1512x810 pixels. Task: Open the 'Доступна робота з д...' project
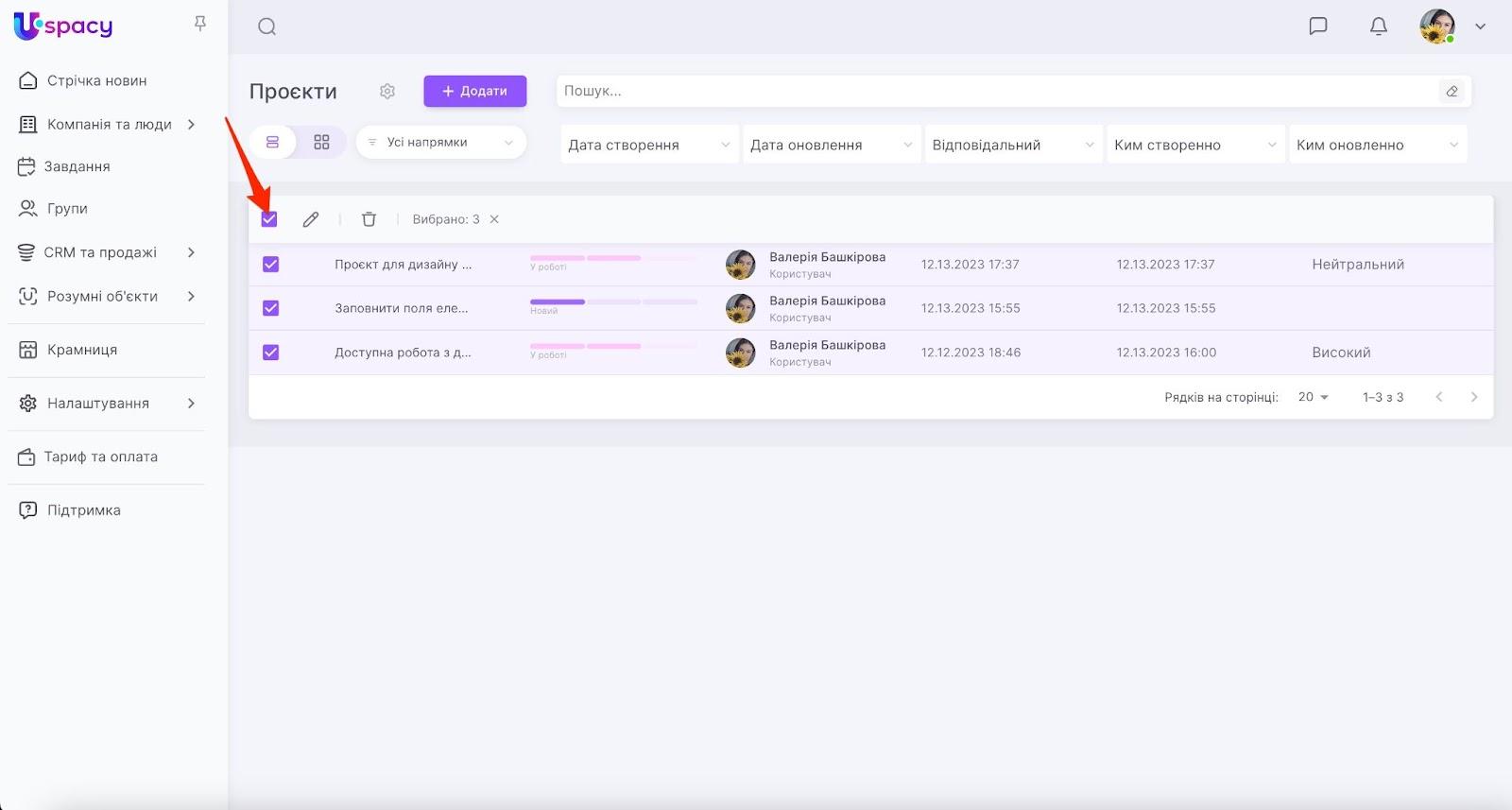(x=403, y=353)
